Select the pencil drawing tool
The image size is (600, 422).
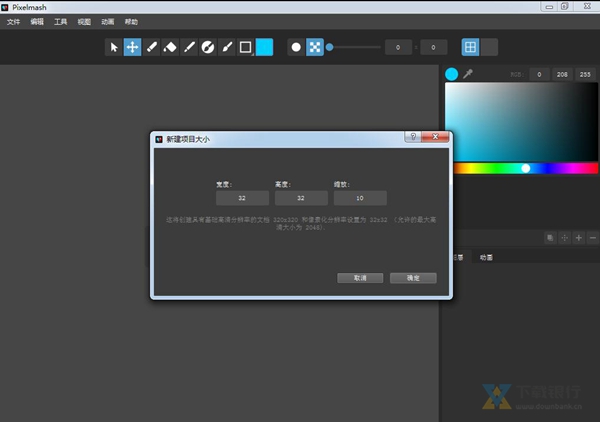pyautogui.click(x=152, y=47)
